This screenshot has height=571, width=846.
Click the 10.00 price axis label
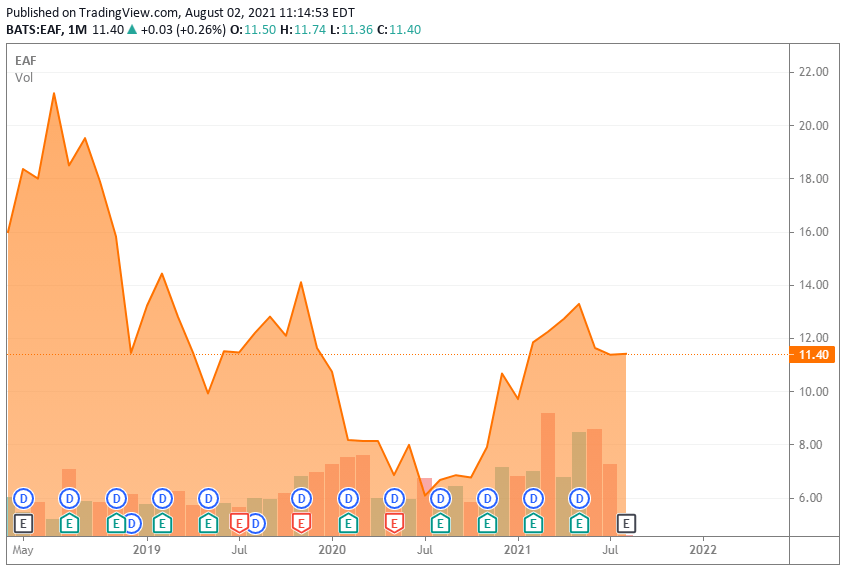pos(813,391)
